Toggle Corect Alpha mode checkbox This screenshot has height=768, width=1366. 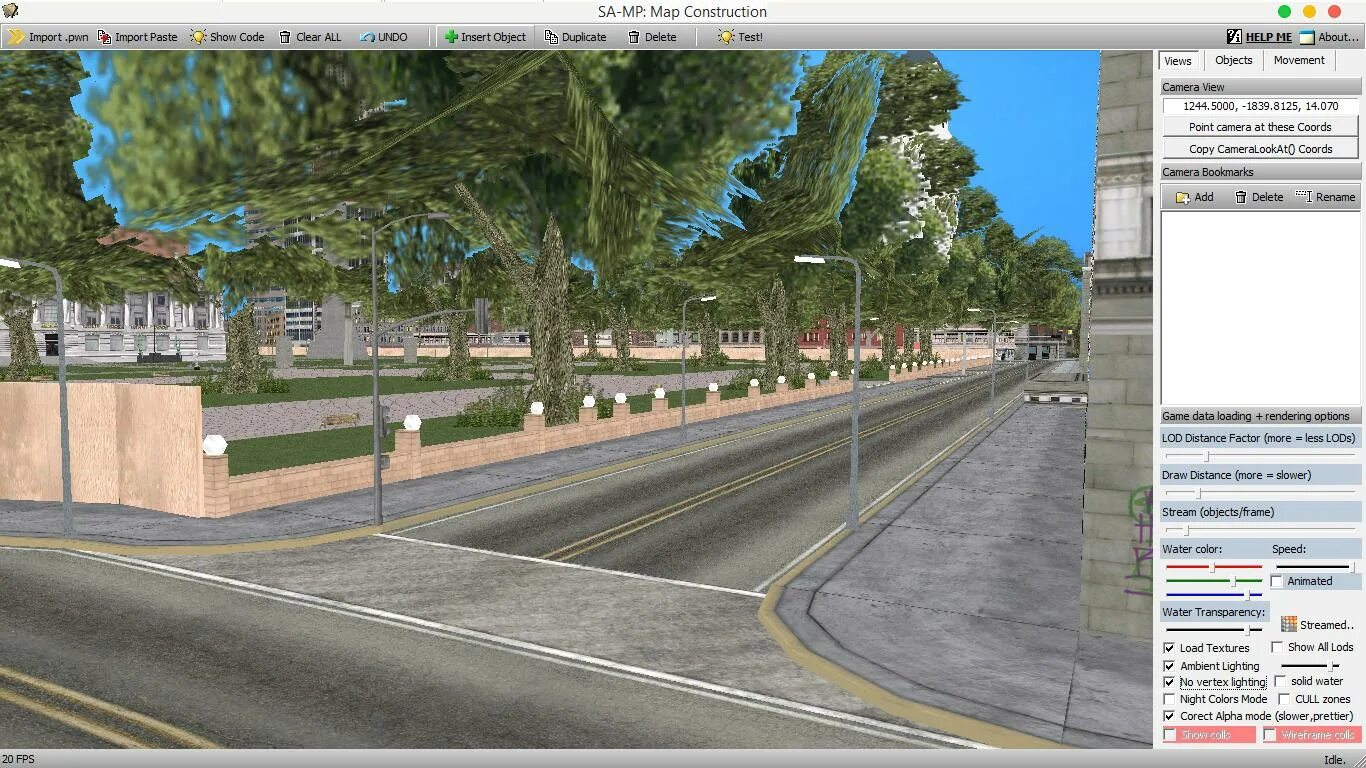(1169, 716)
